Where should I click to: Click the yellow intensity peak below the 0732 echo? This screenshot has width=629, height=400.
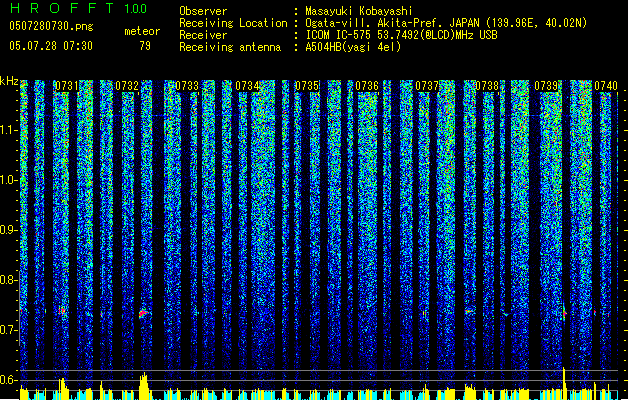pos(144,386)
